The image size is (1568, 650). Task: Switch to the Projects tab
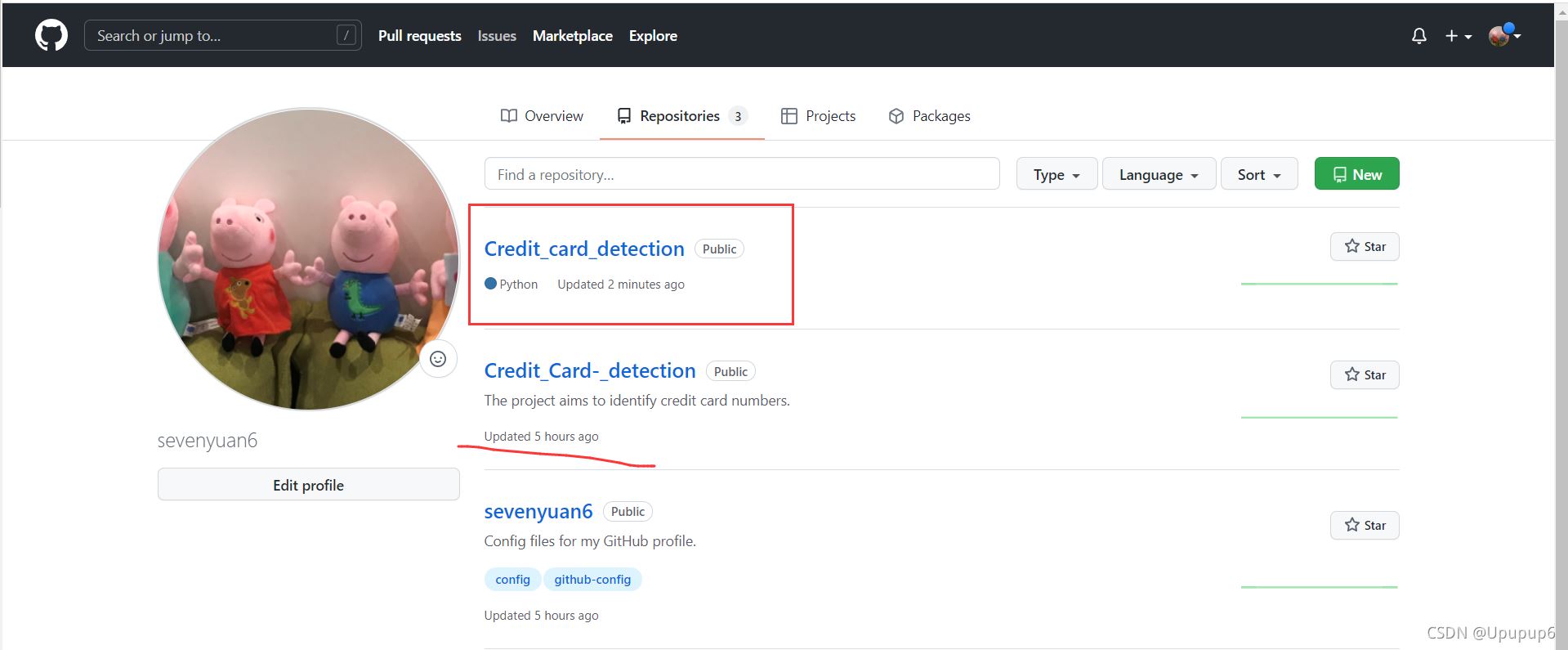click(x=818, y=116)
